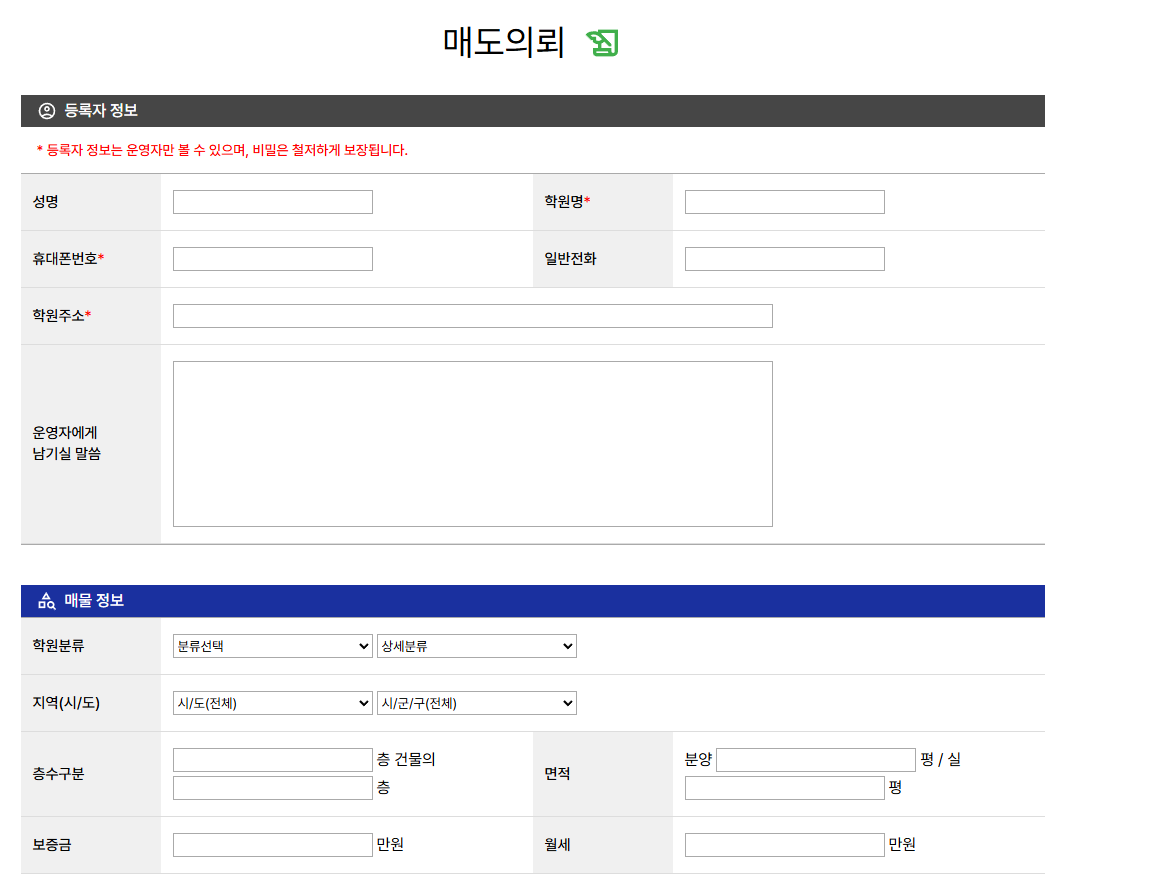1155x874 pixels.
Task: Click the 일반전화 input field
Action: click(x=784, y=259)
